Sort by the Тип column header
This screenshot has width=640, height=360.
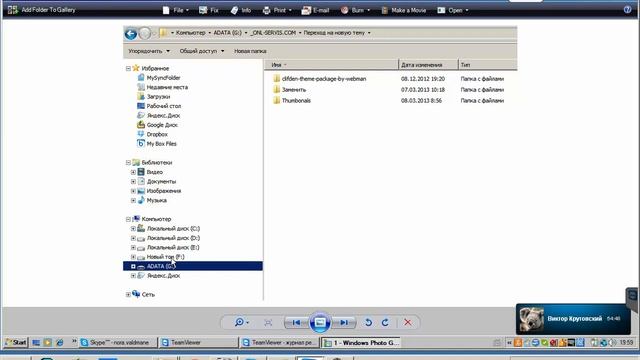(x=488, y=65)
